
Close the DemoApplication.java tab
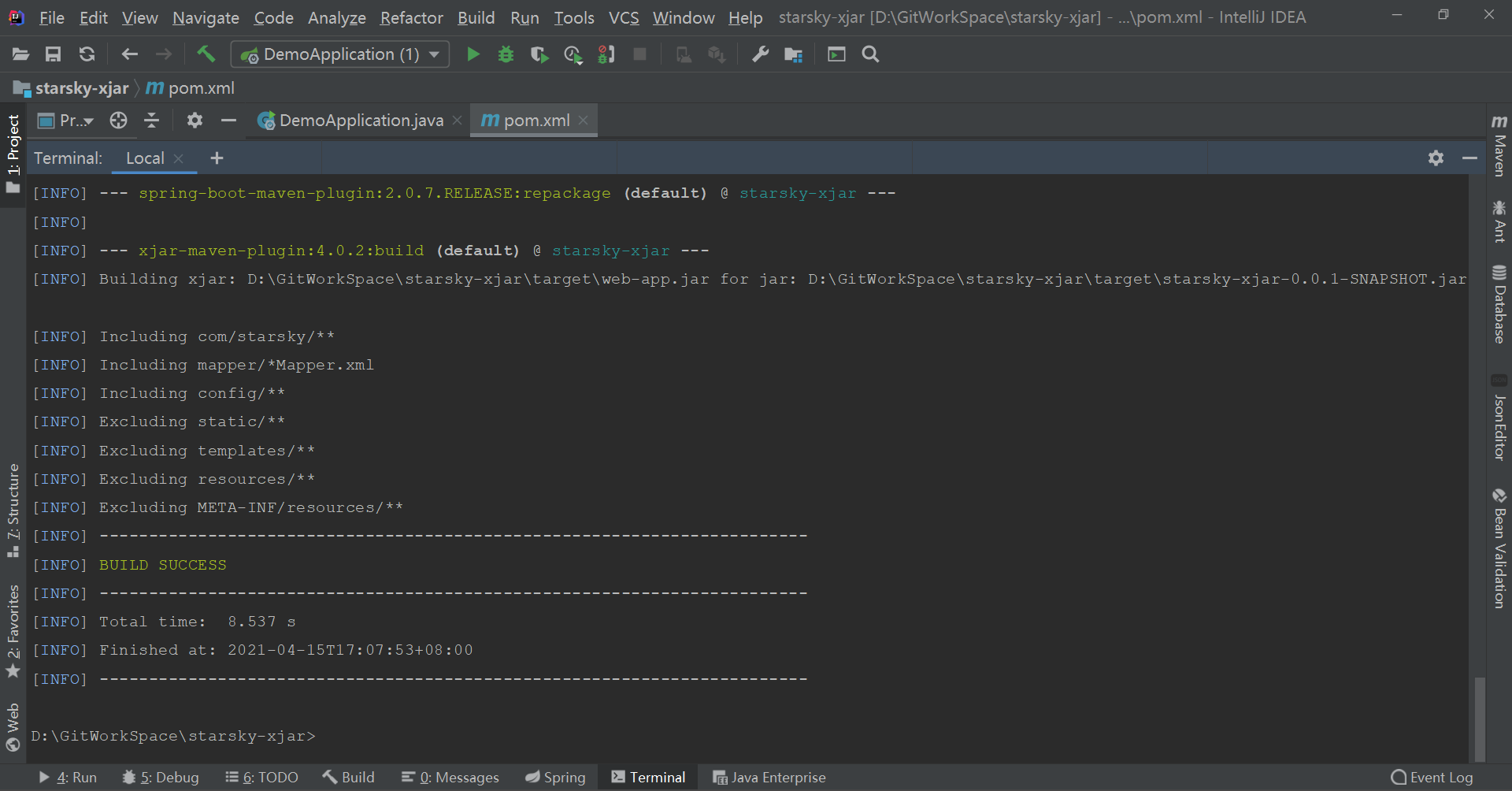457,121
